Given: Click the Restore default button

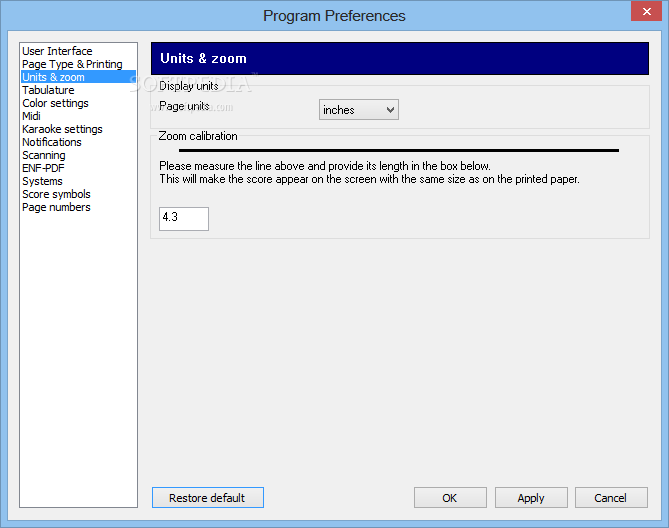Looking at the screenshot, I should point(208,498).
